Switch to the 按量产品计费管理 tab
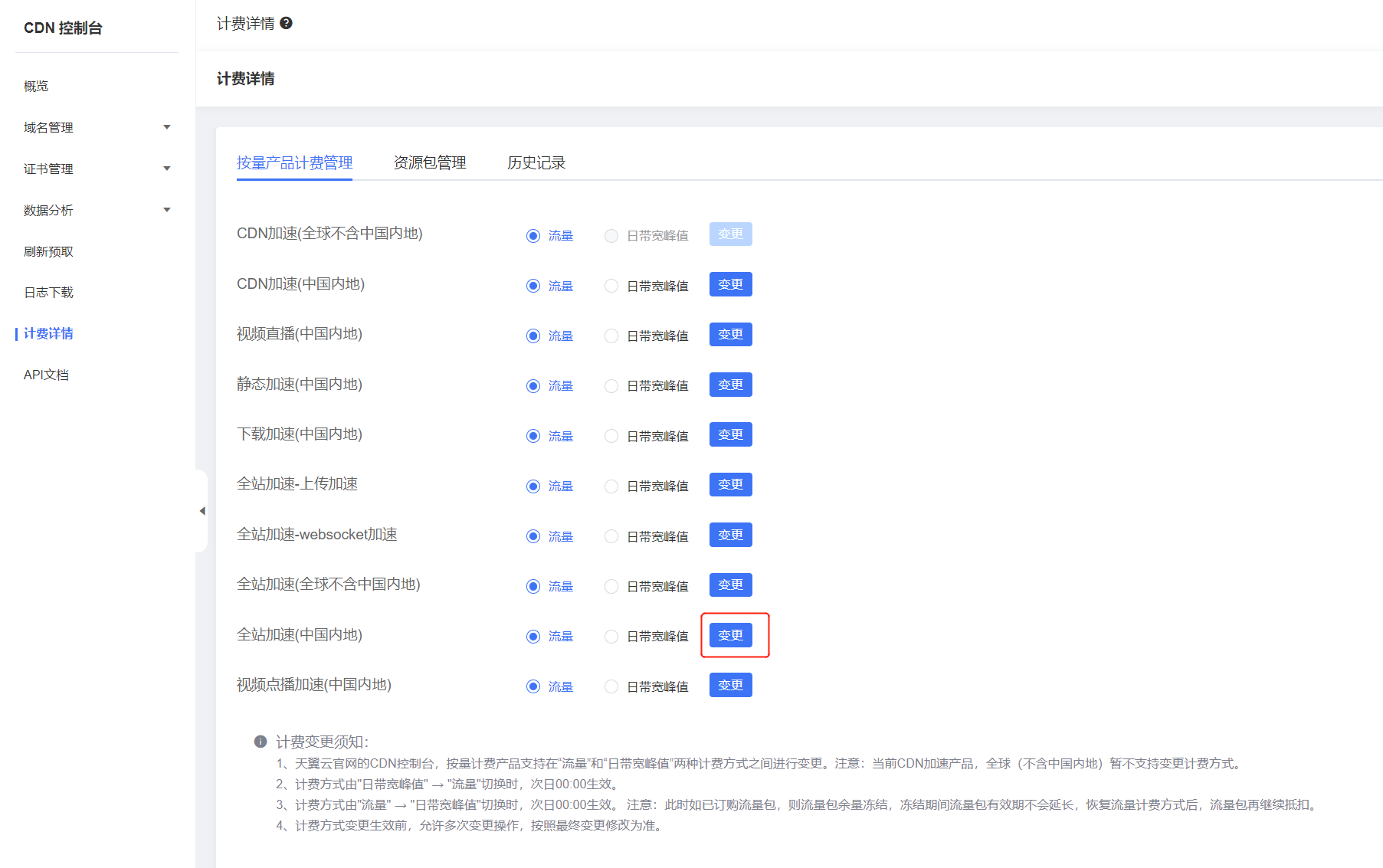The width and height of the screenshot is (1383, 868). point(294,162)
